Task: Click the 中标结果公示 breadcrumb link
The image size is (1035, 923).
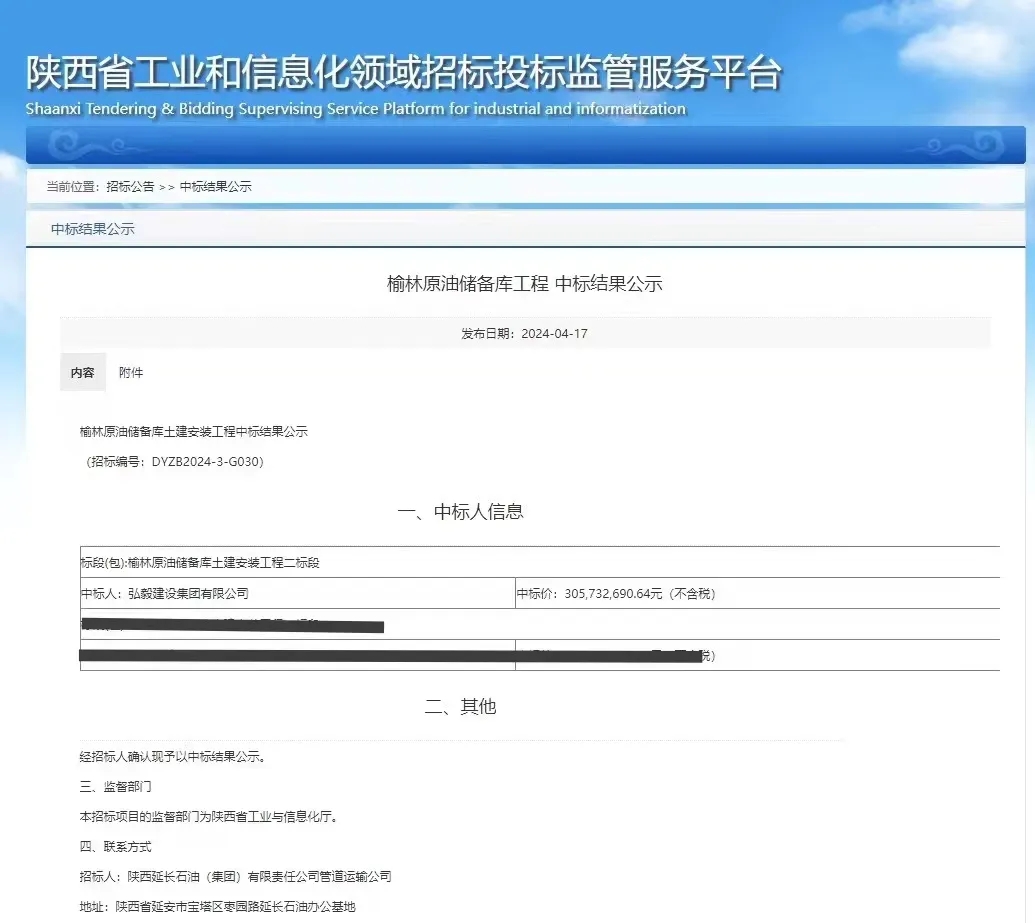Action: [x=215, y=187]
